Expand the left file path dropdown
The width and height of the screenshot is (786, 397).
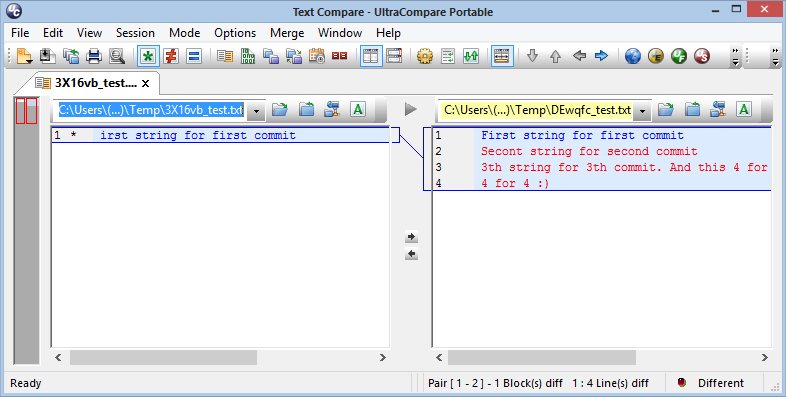256,111
